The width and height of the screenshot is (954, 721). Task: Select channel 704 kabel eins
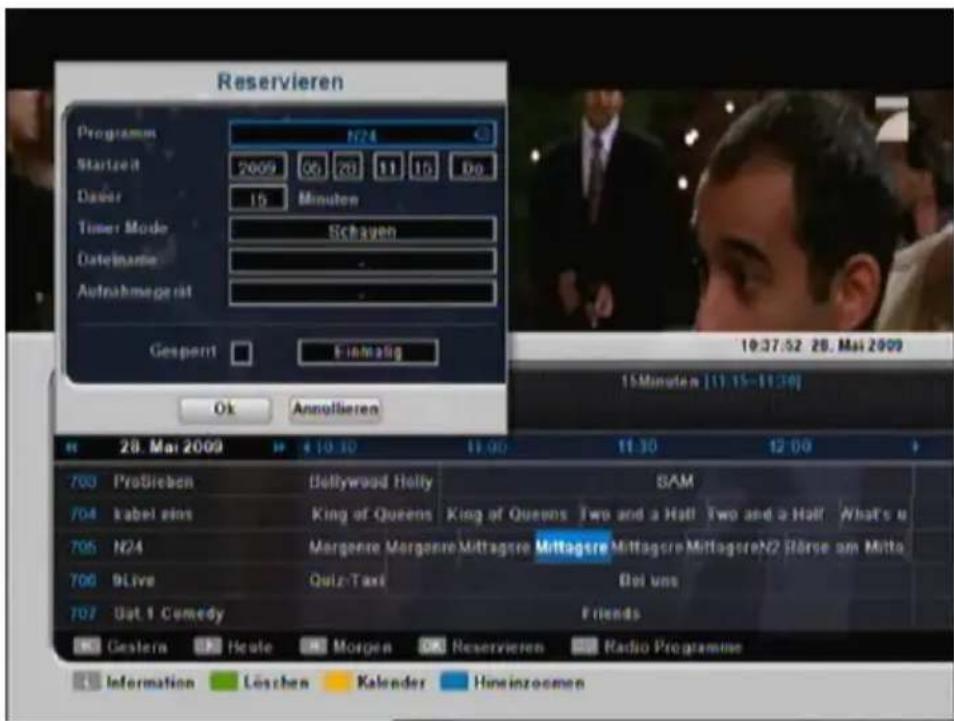point(176,515)
